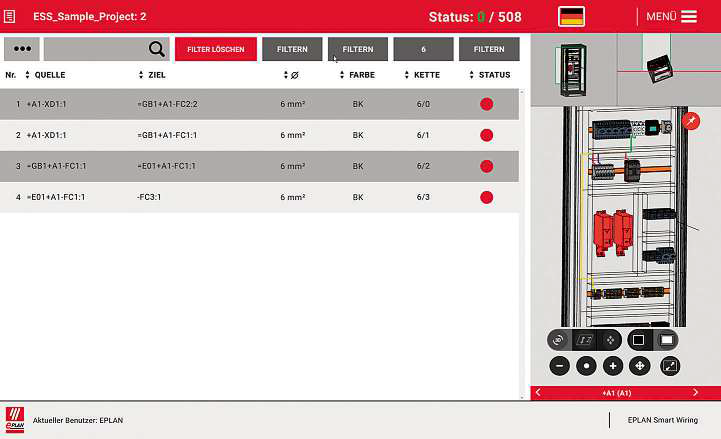
Task: Switch language via the German flag
Action: coord(572,17)
